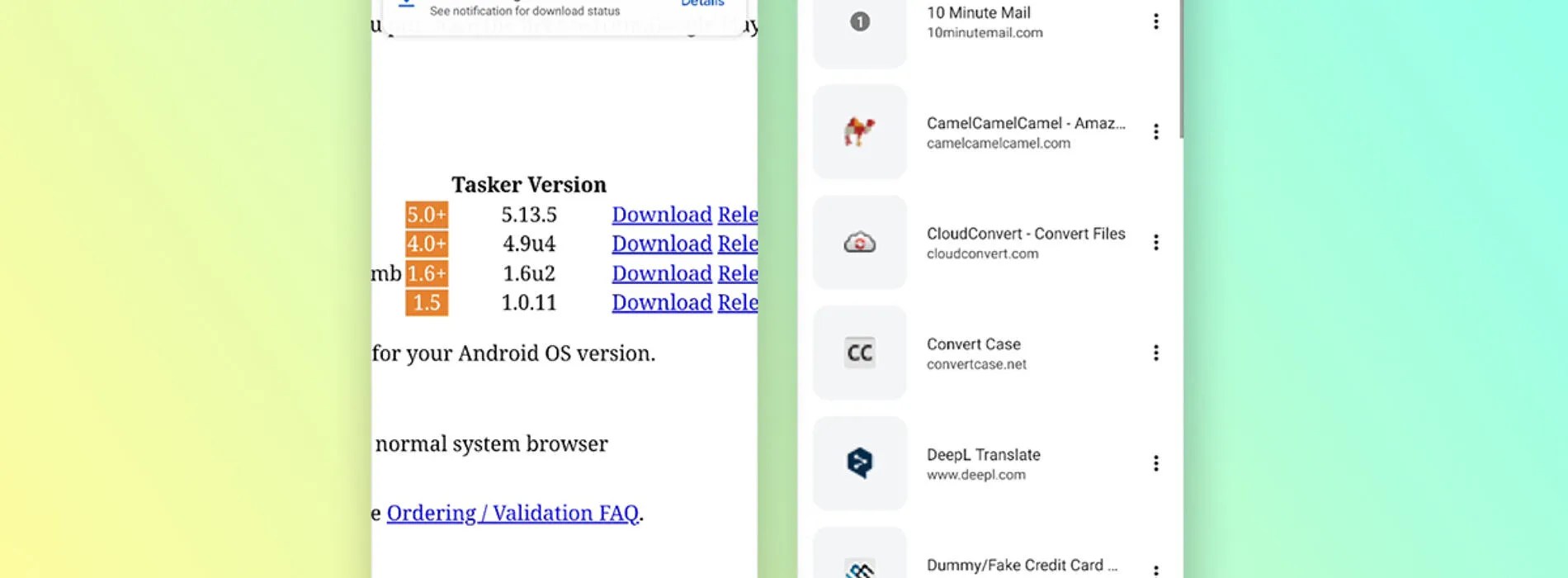Select CloudConvert - Convert Files title

[x=1026, y=234]
